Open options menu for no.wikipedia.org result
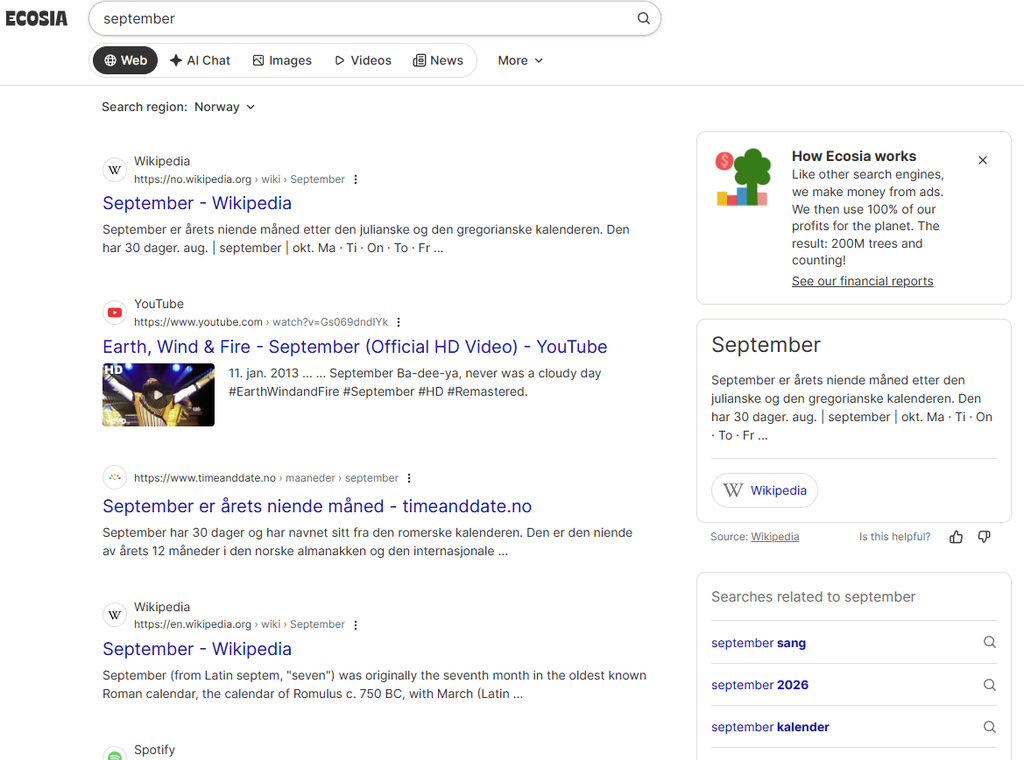 [x=355, y=179]
